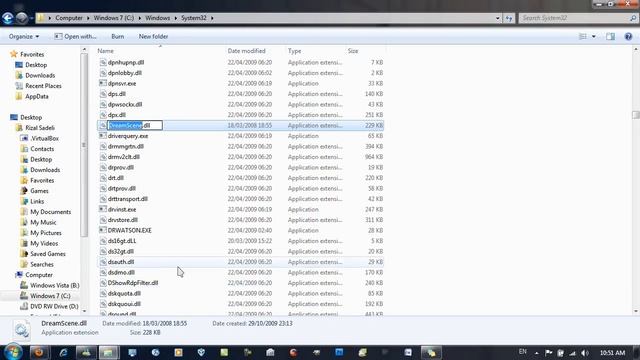
Task: Select Favorites in the navigation pane
Action: click(32, 54)
